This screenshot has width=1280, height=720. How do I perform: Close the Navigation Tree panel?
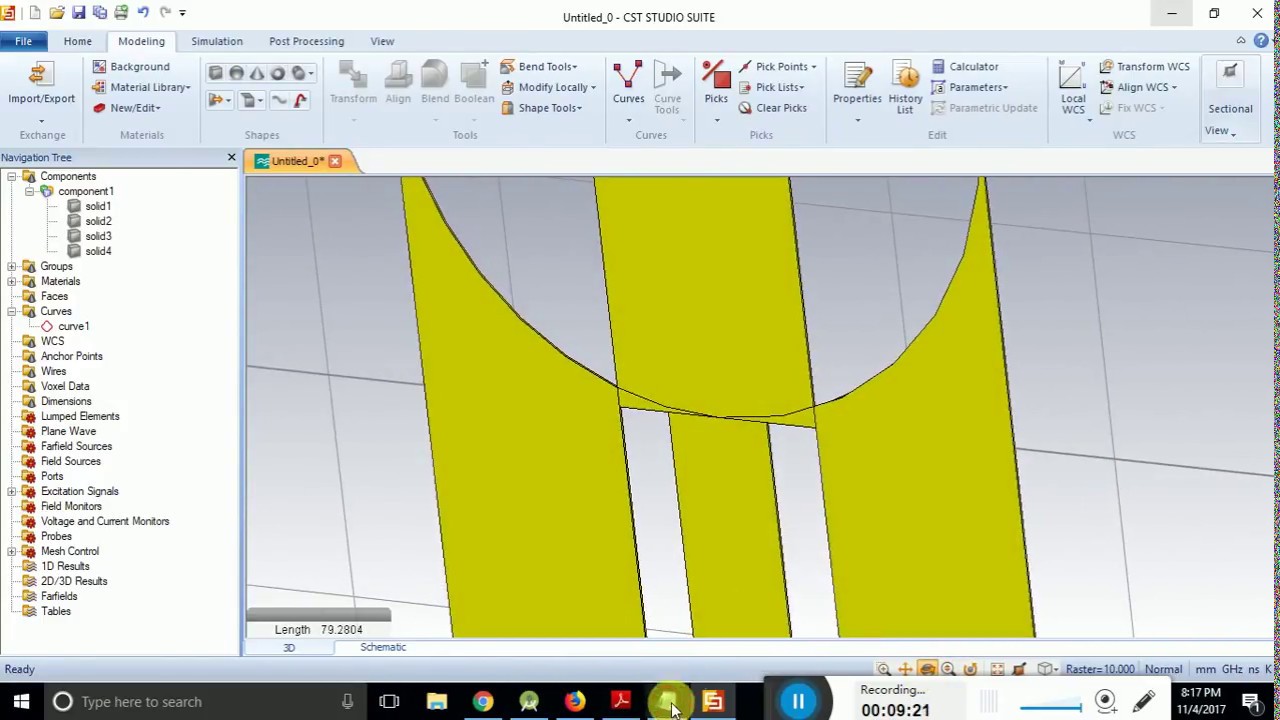[x=231, y=157]
